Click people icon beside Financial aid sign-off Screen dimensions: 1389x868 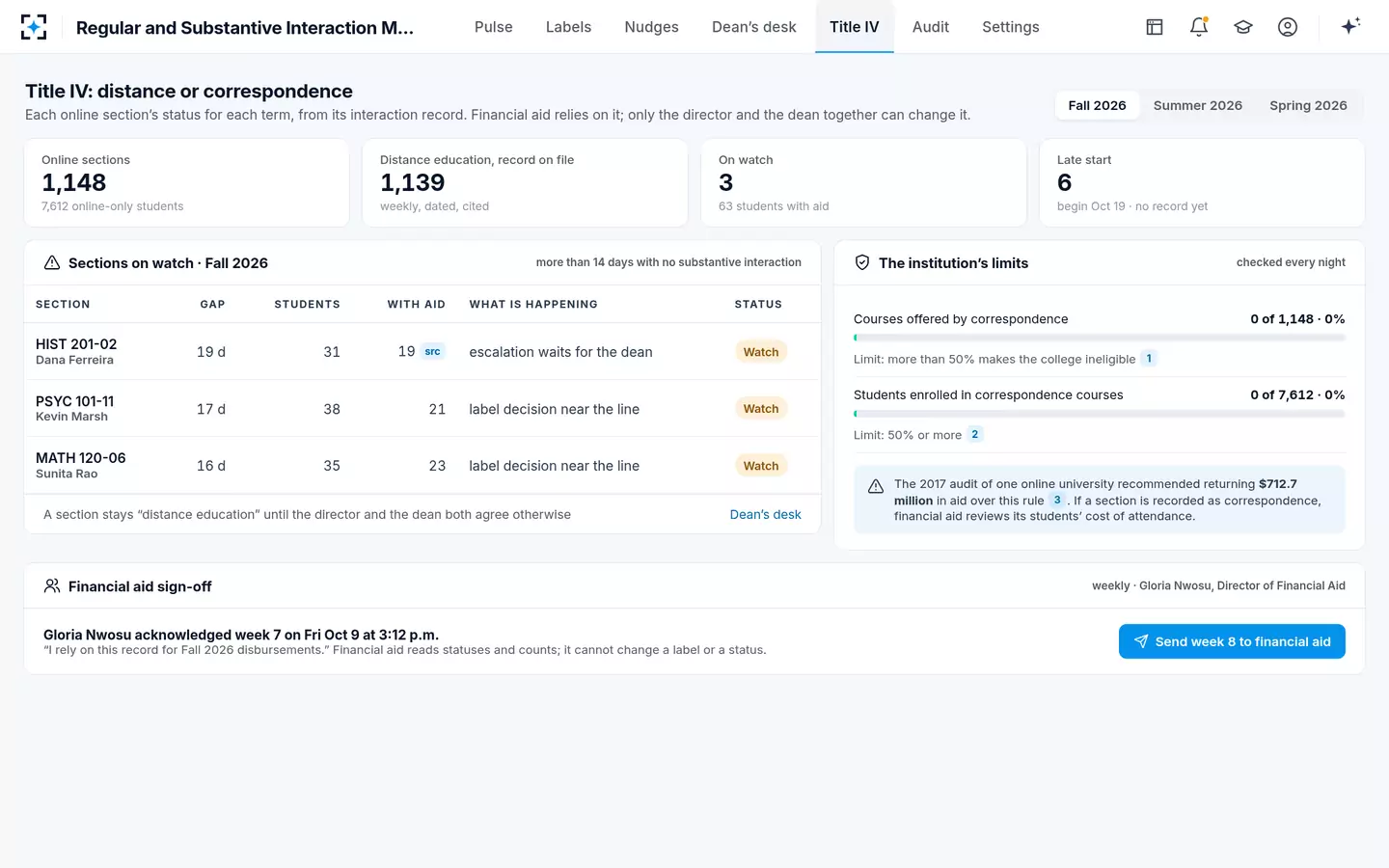[x=52, y=586]
